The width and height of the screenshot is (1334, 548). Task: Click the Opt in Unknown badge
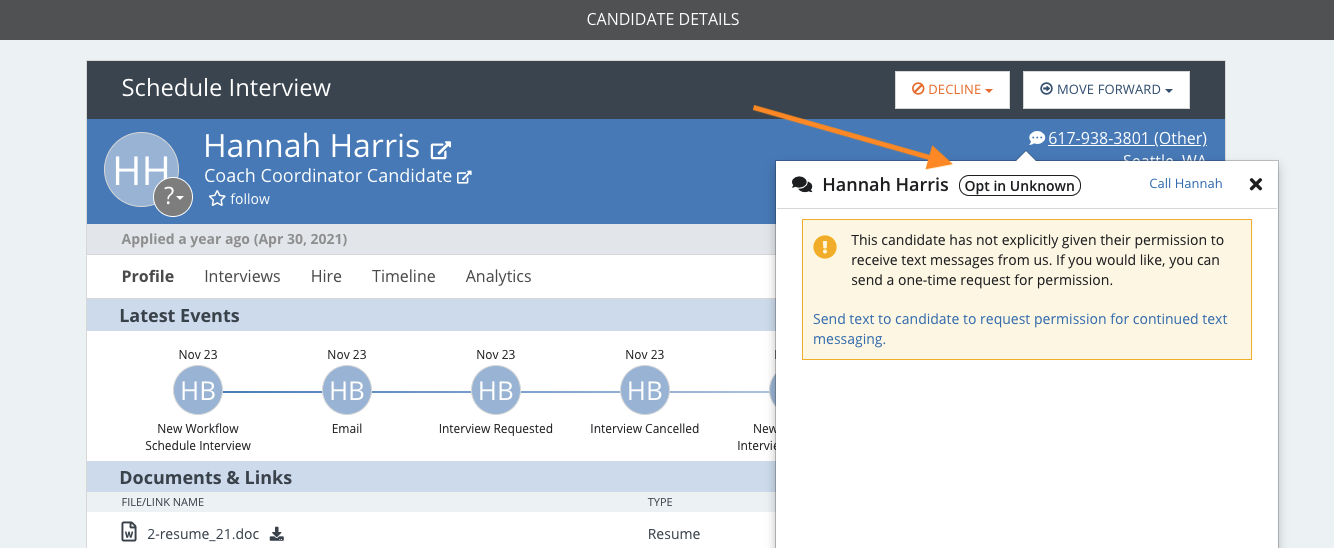pyautogui.click(x=1019, y=186)
